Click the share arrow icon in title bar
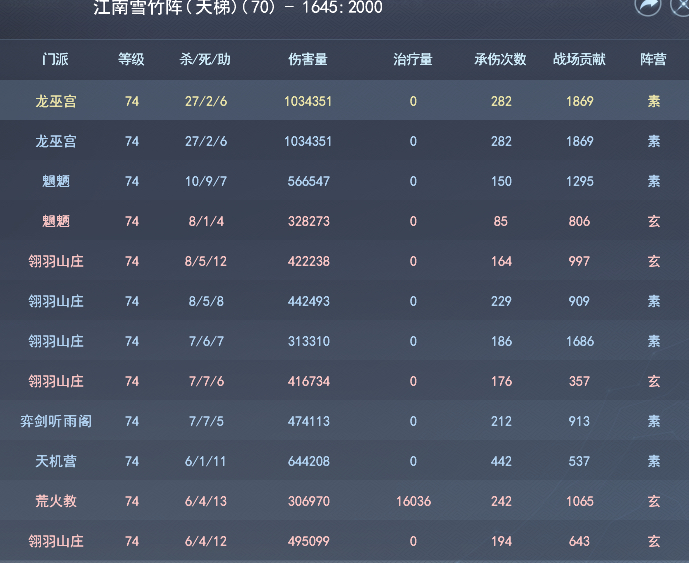Screen dimensions: 689x563 pyautogui.click(x=648, y=4)
